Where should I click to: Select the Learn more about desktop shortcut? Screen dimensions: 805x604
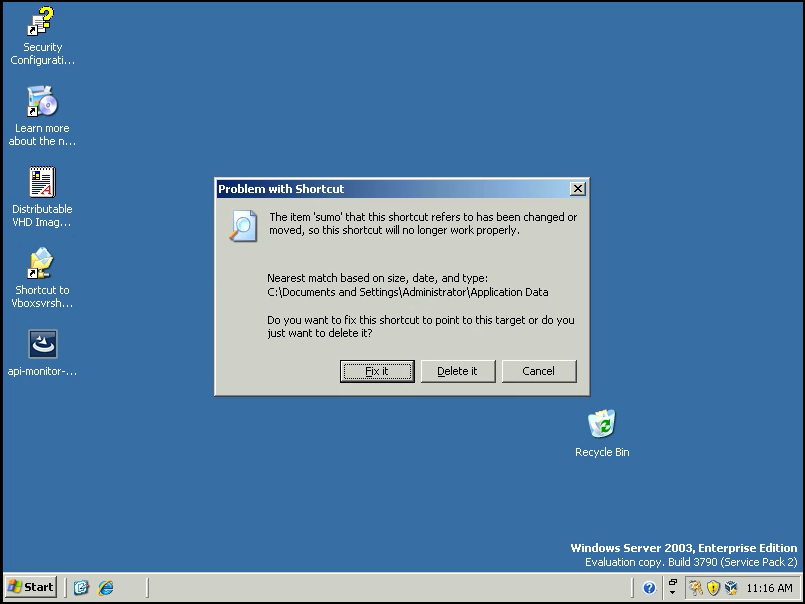pyautogui.click(x=42, y=103)
